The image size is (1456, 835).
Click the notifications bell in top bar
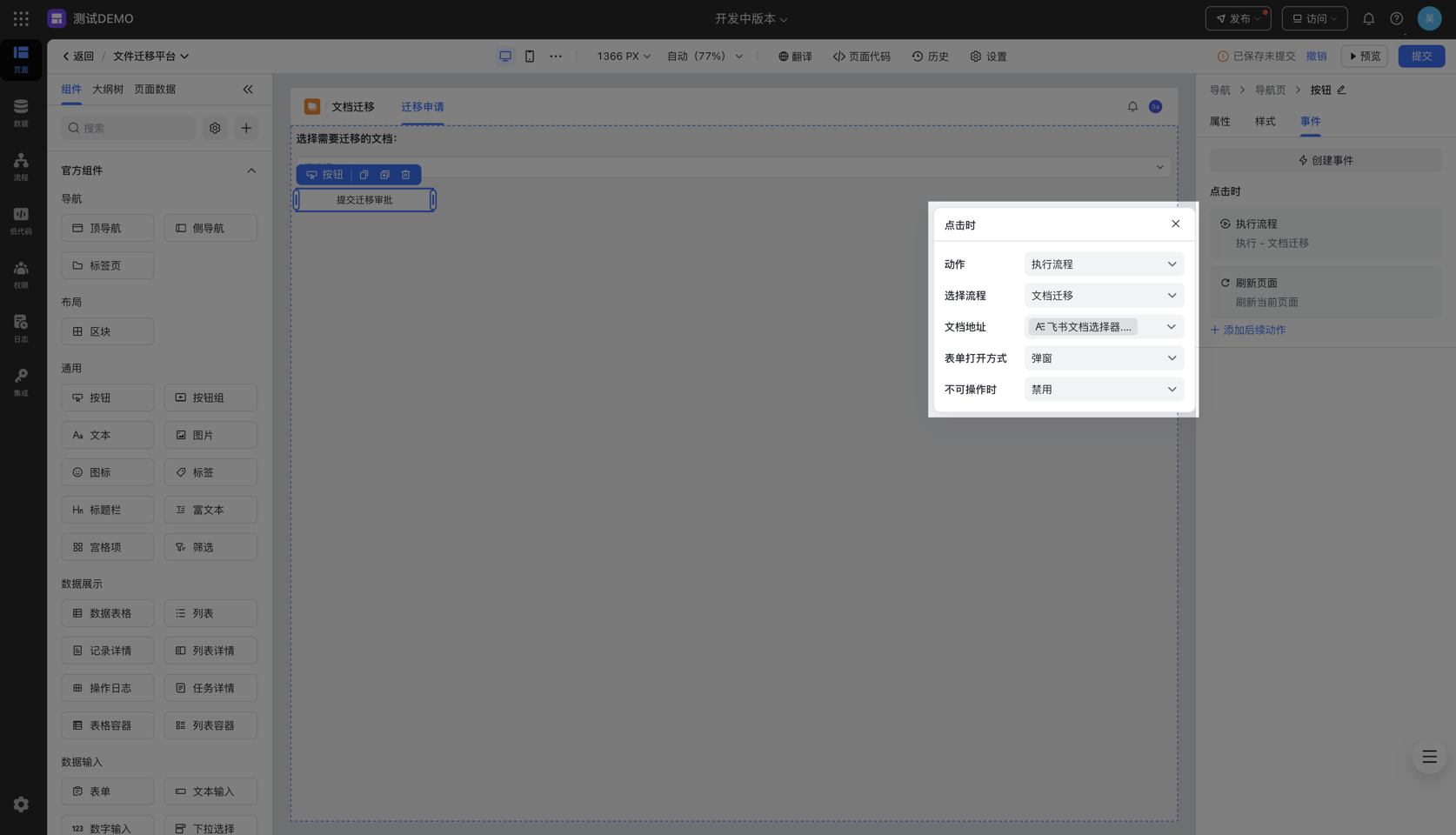point(1368,18)
